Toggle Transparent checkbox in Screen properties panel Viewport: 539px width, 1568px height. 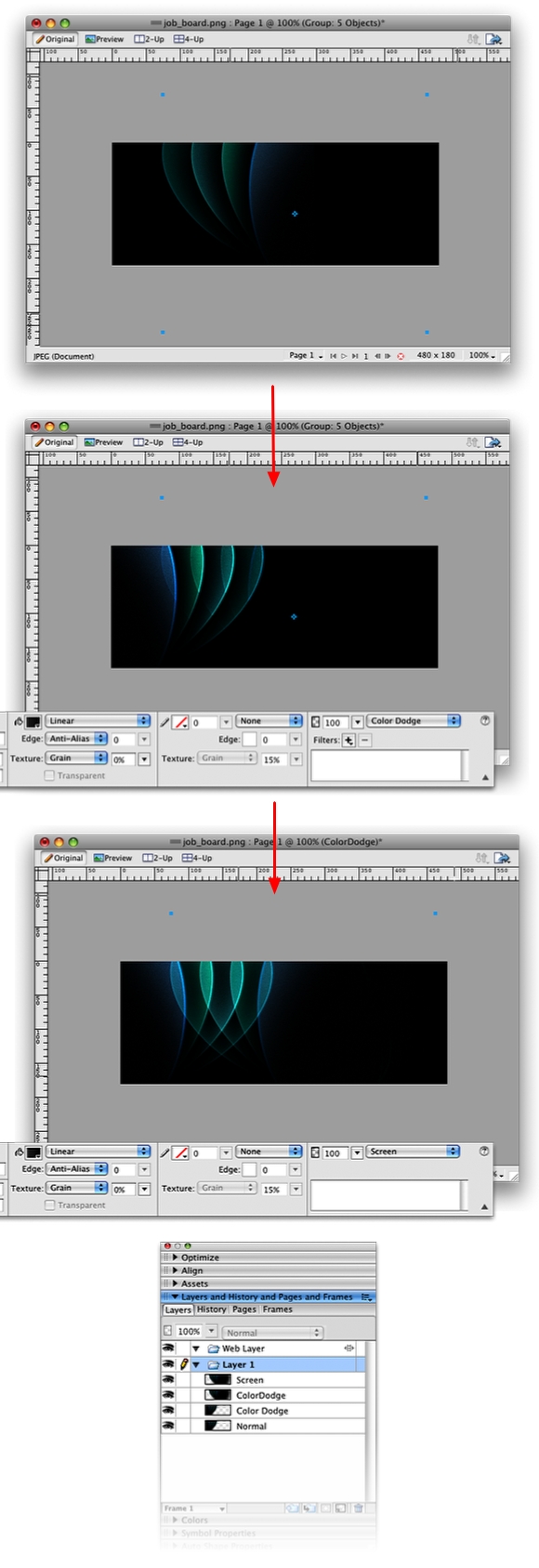[49, 1205]
